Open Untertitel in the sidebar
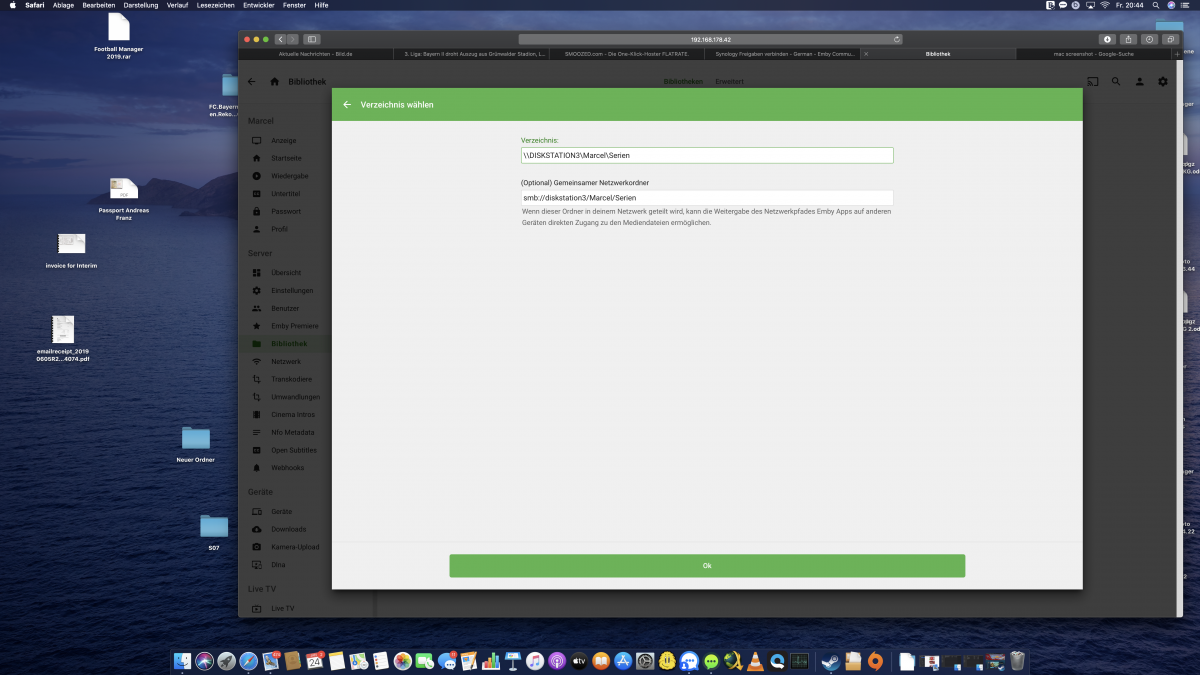Screen dimensions: 1200x675 point(285,194)
